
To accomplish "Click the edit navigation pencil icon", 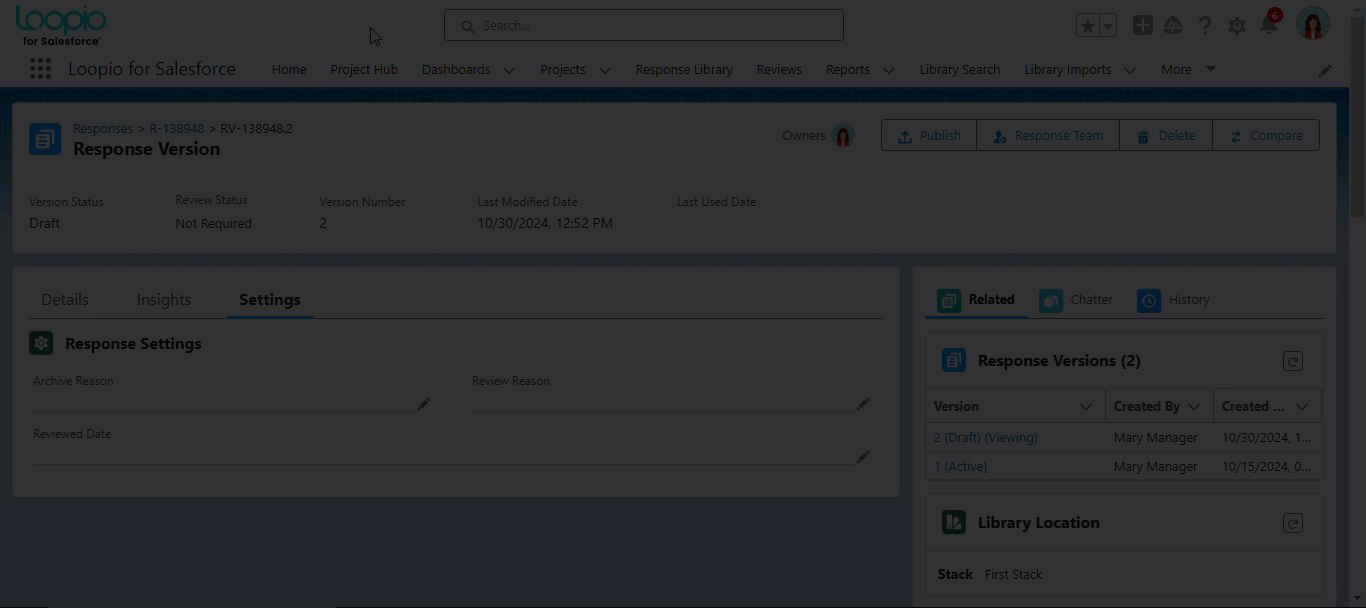I will point(1325,71).
